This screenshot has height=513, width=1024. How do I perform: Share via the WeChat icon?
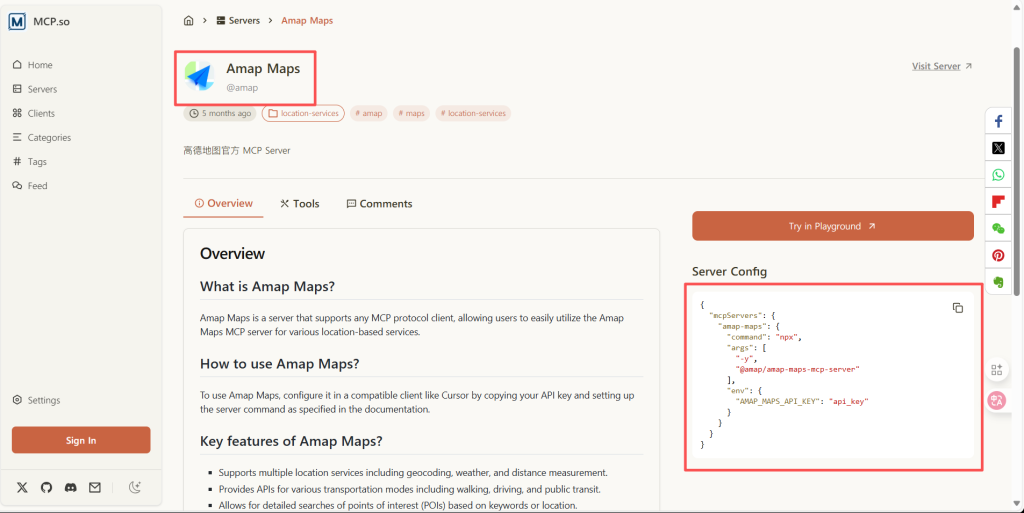coord(997,229)
